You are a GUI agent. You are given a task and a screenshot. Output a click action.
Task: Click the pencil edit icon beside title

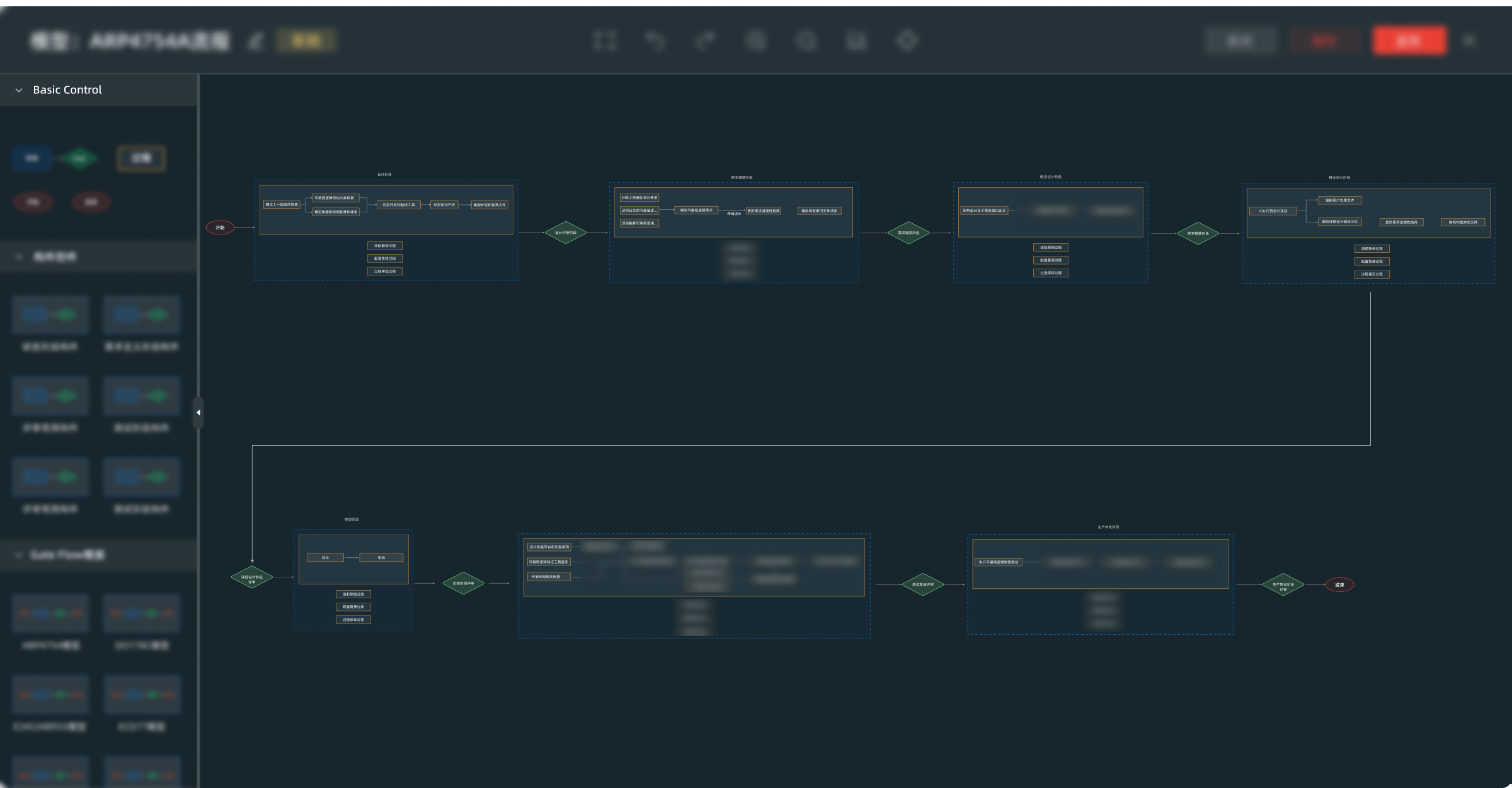[256, 42]
